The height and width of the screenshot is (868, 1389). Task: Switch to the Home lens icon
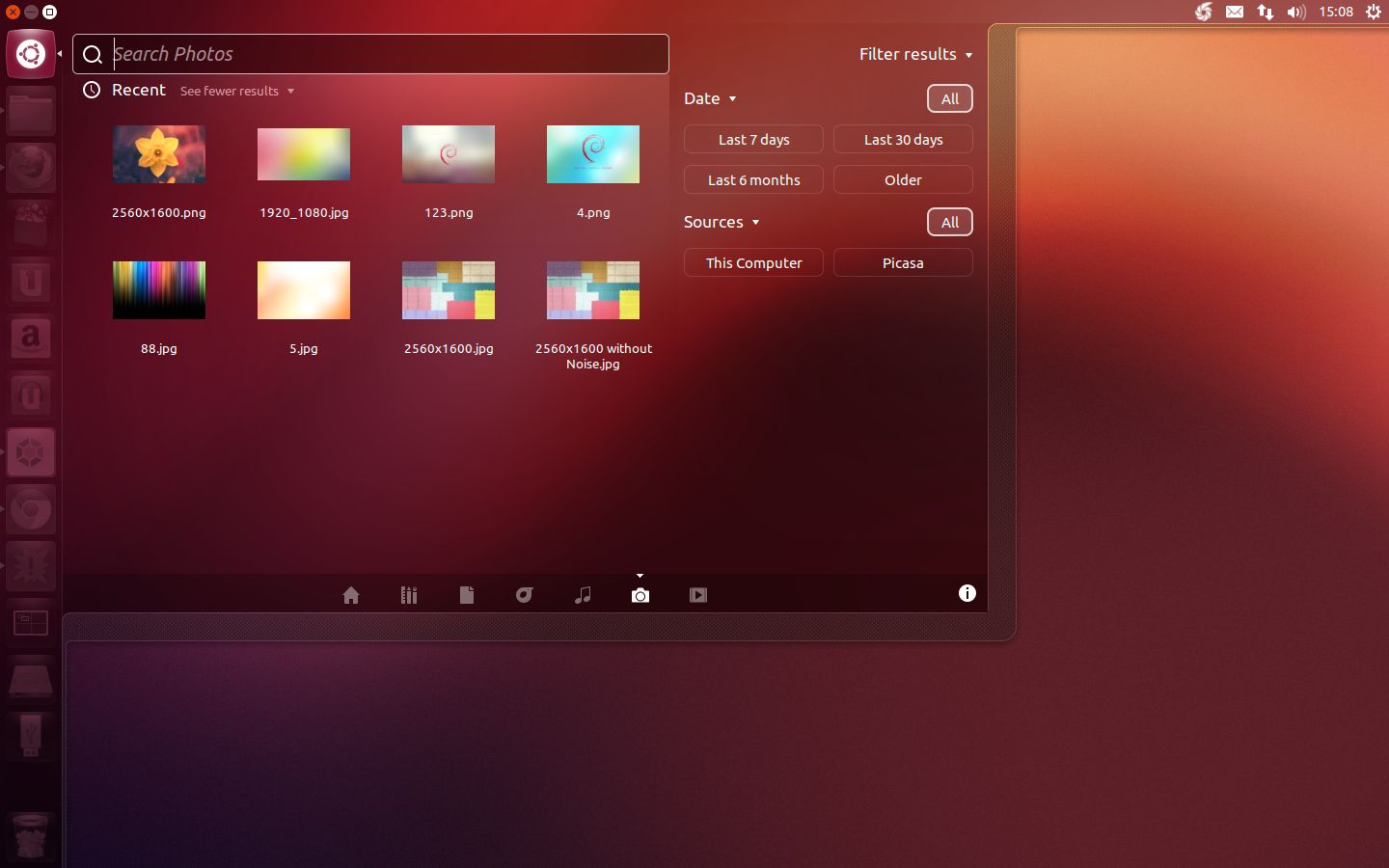tap(351, 595)
